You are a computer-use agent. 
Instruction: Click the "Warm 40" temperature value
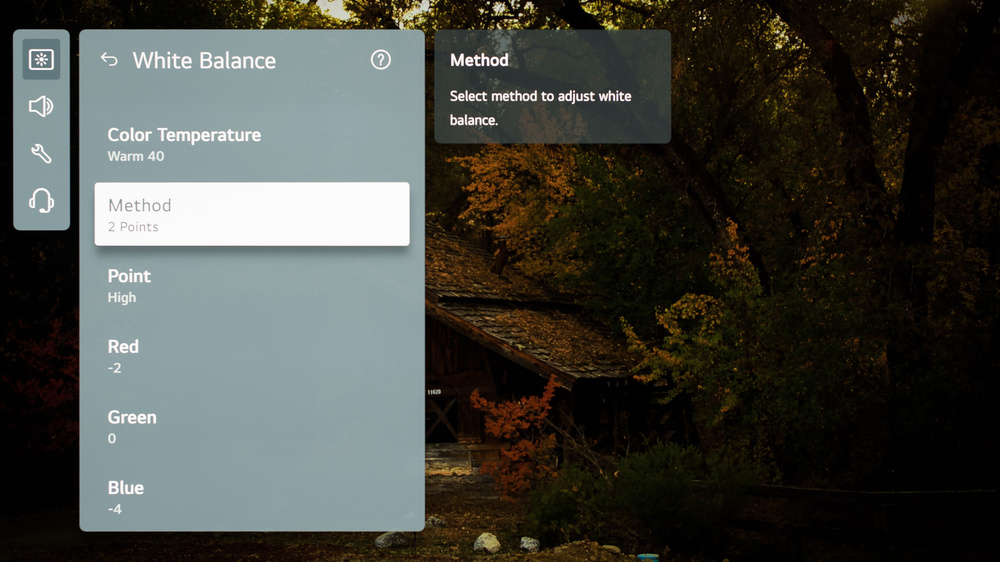[x=136, y=157]
